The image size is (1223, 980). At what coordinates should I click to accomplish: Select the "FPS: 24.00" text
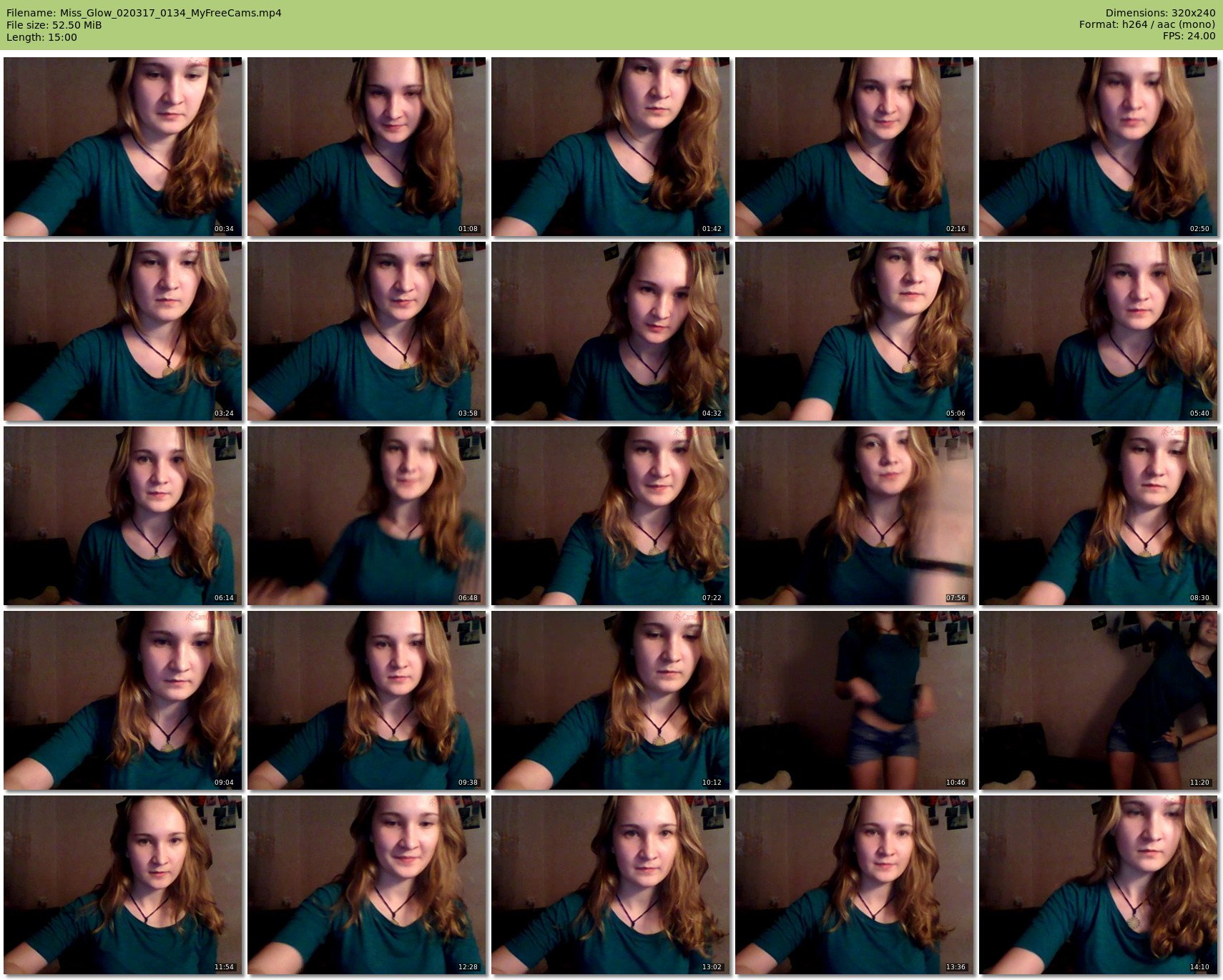[x=1189, y=36]
